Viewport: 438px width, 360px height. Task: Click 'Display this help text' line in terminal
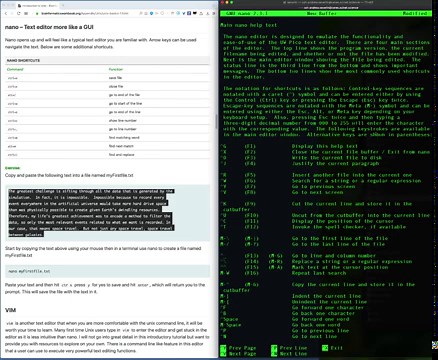(325, 146)
